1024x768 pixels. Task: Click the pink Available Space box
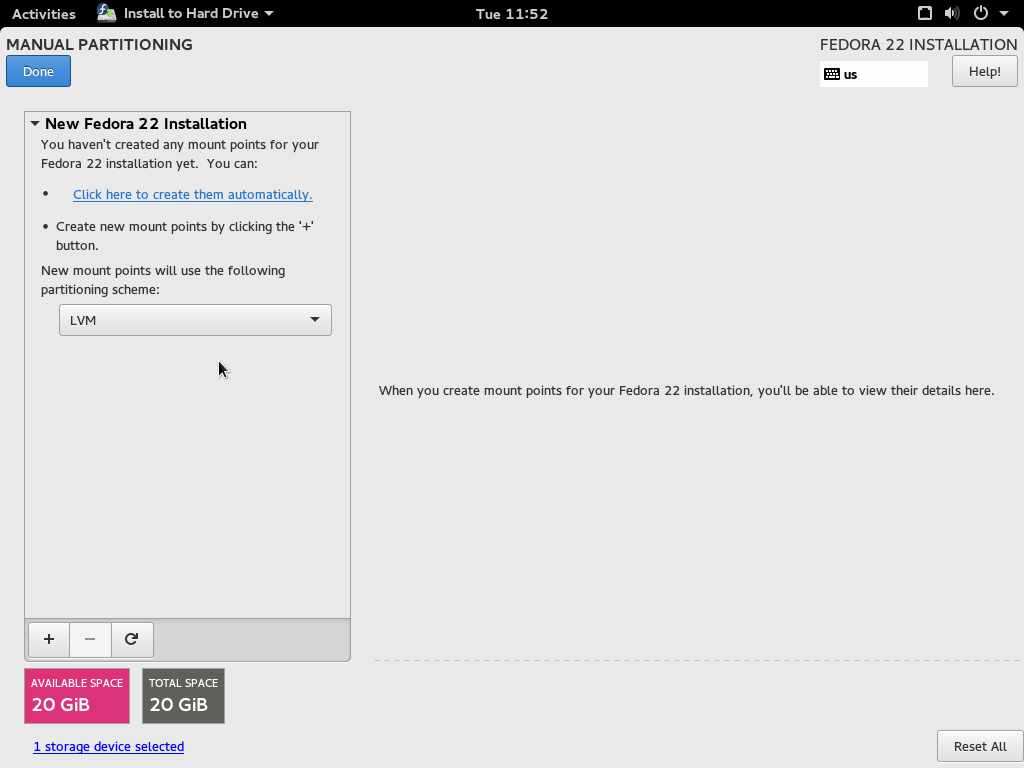click(x=77, y=695)
